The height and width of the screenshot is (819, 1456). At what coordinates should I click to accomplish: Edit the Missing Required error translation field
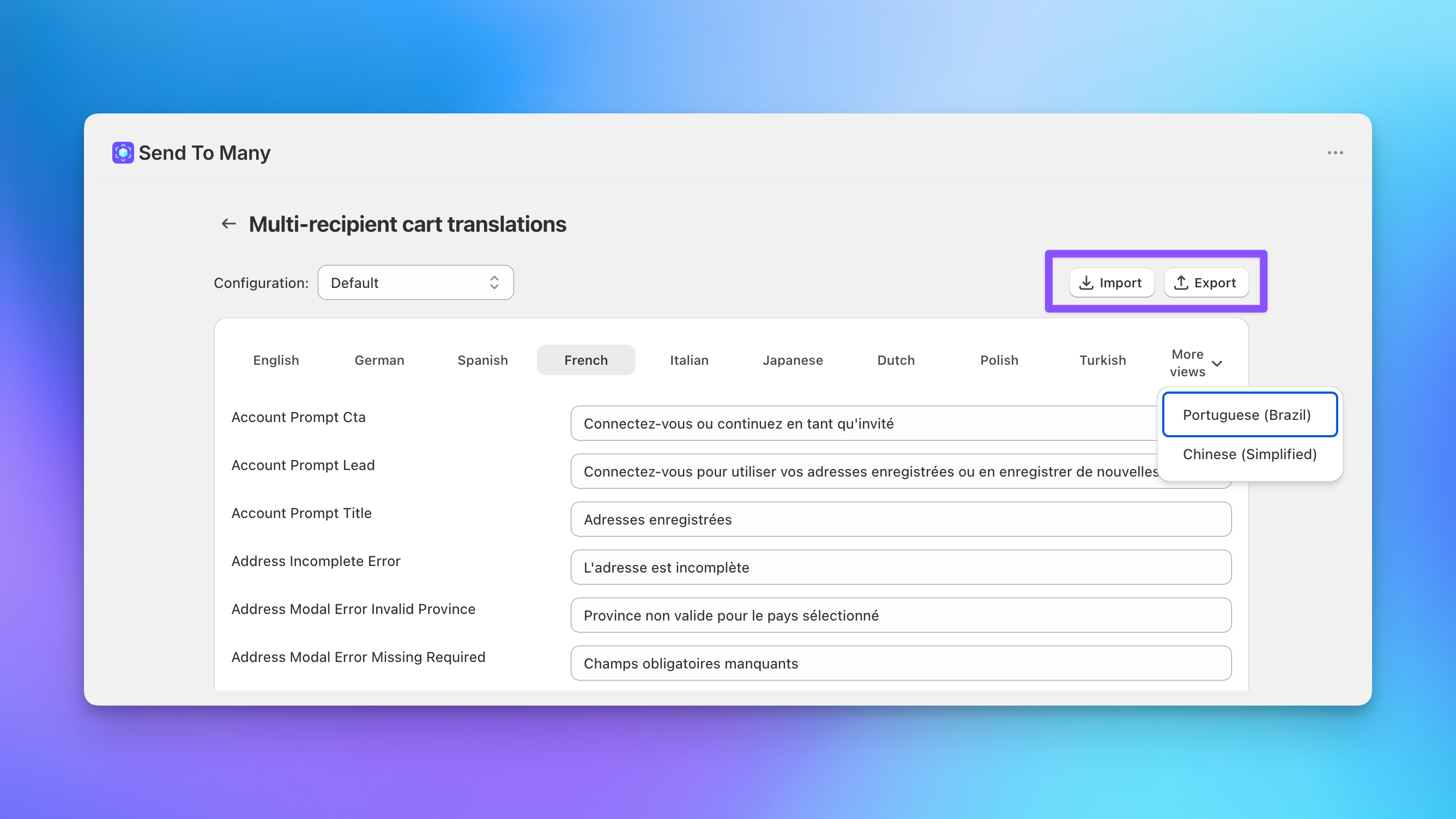[901, 664]
